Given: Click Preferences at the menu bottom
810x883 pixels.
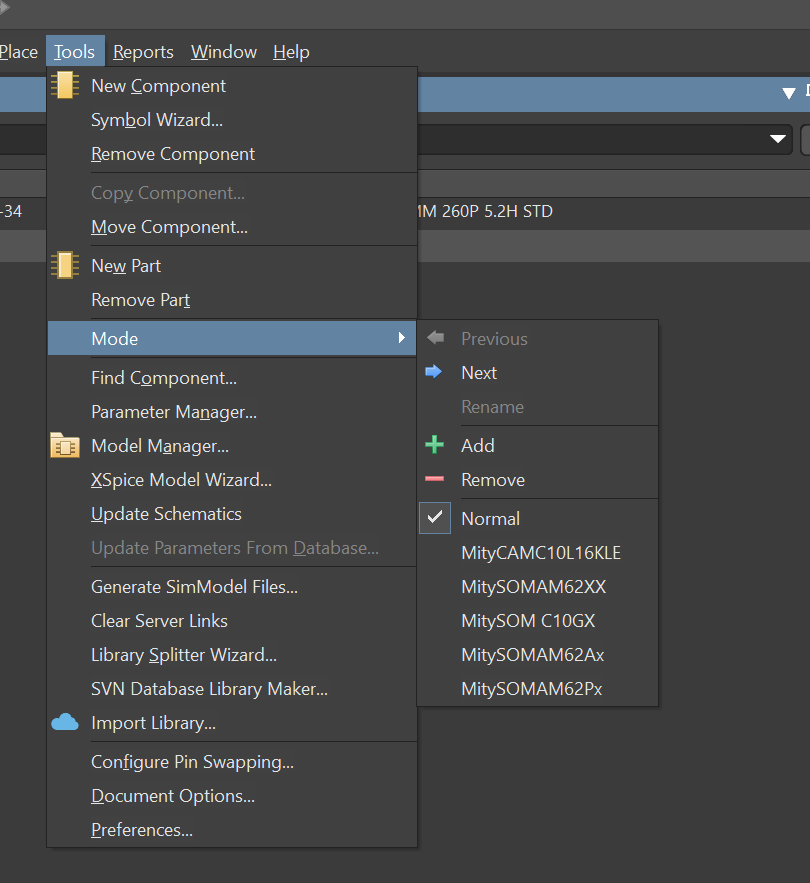Looking at the screenshot, I should pyautogui.click(x=142, y=830).
